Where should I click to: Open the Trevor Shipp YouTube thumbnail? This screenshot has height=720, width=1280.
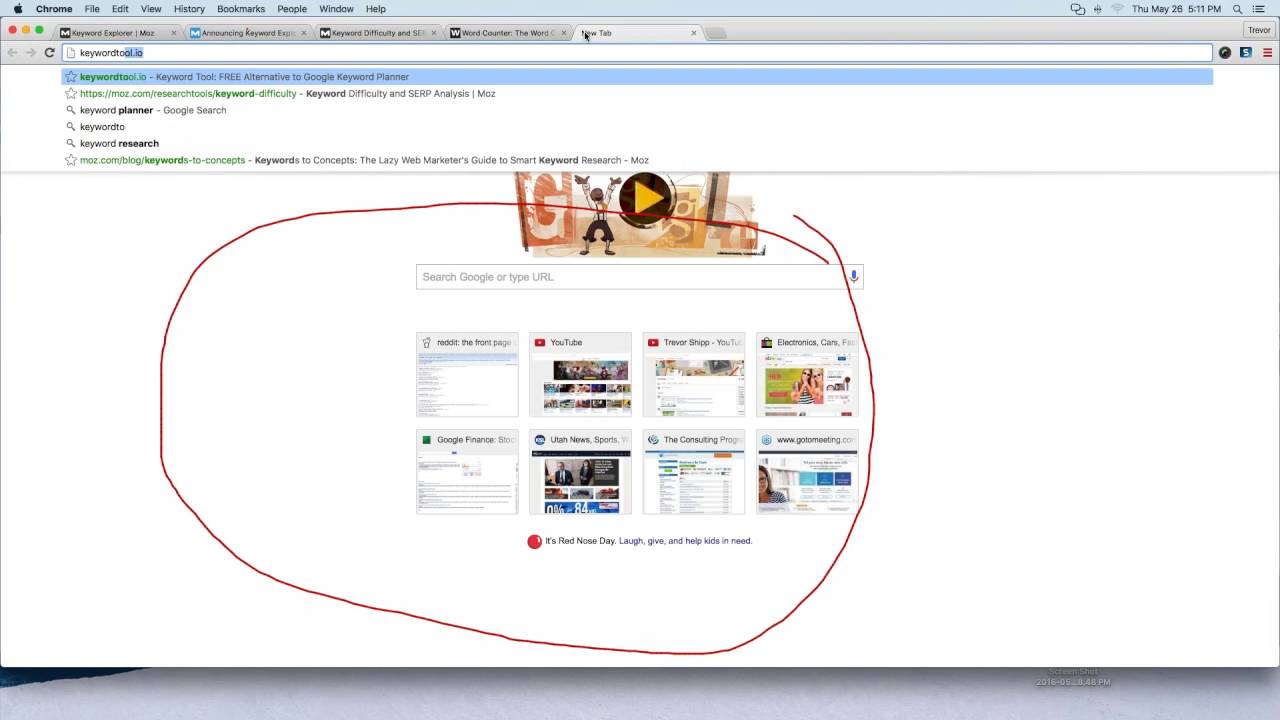coord(694,374)
